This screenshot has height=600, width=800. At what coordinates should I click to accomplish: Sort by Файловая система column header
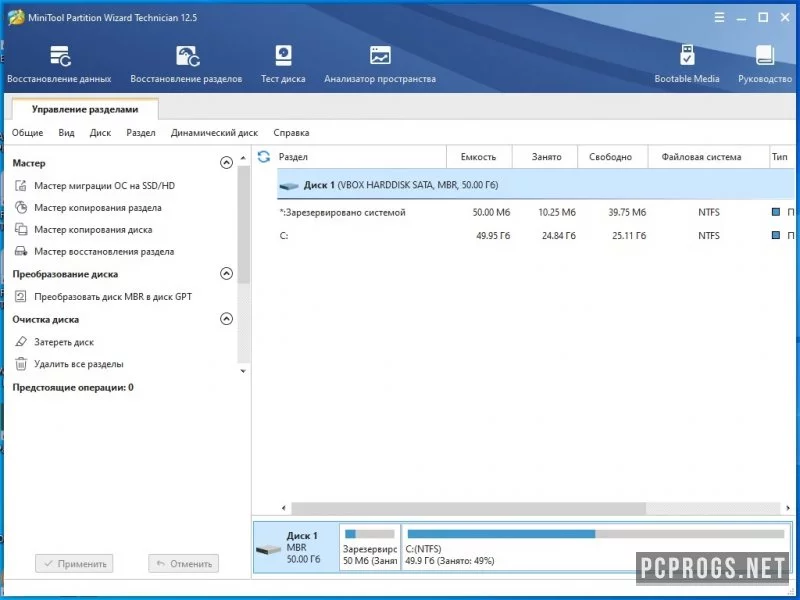[x=709, y=157]
